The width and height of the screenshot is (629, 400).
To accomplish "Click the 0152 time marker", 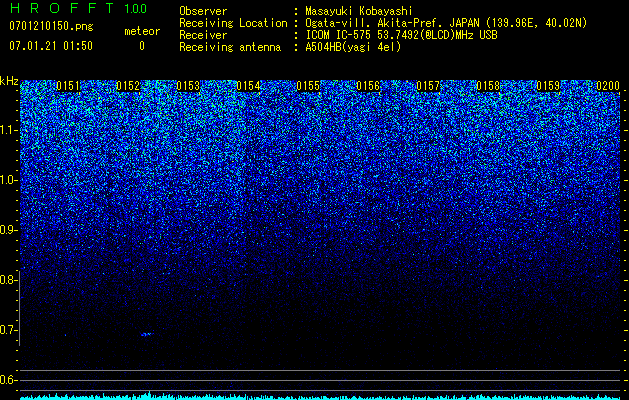I will tap(128, 86).
